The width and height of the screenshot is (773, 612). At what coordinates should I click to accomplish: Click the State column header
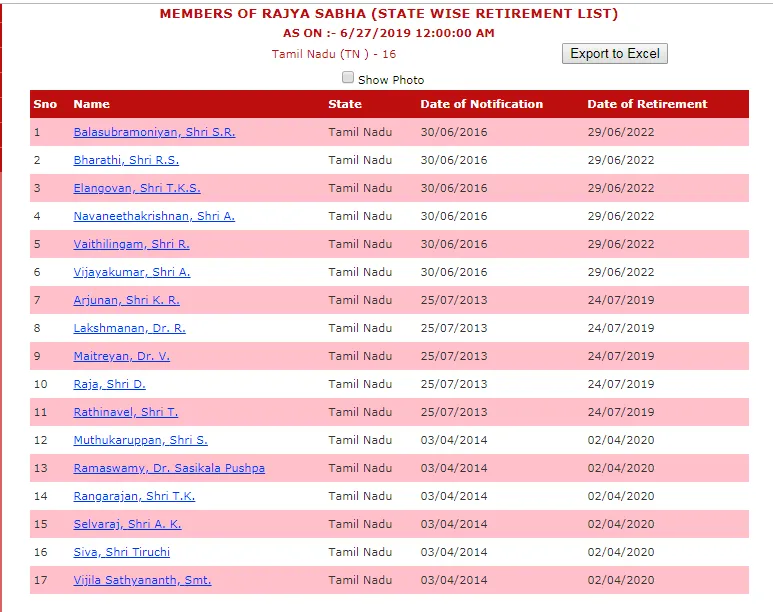[x=345, y=104]
